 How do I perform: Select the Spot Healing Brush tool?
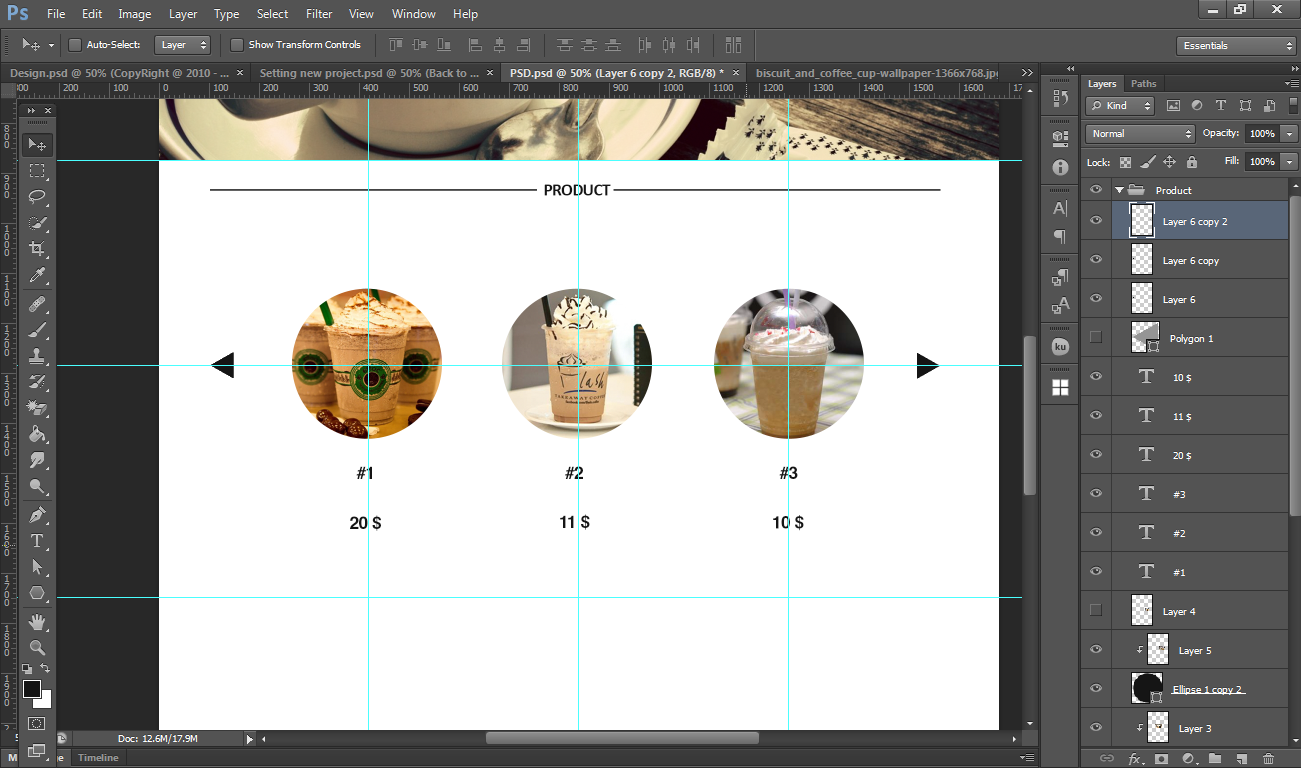click(37, 303)
